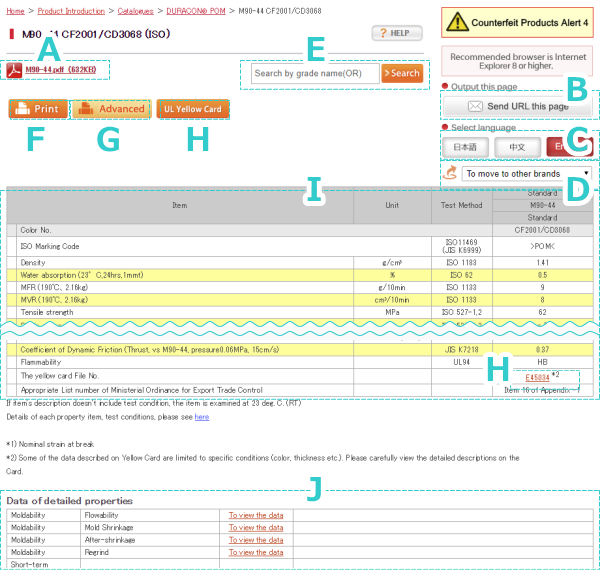Click the orange arrow brand-switch icon

coord(450,173)
